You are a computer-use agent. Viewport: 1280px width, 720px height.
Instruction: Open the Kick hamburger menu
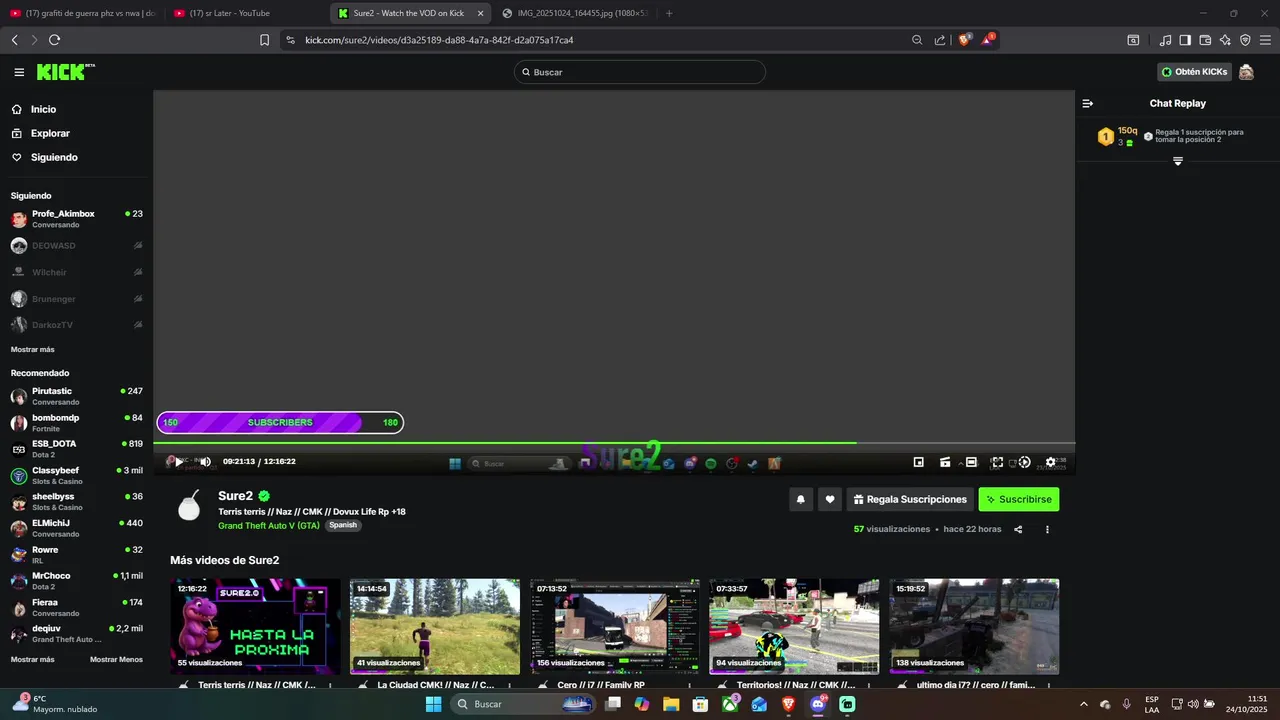pos(19,72)
